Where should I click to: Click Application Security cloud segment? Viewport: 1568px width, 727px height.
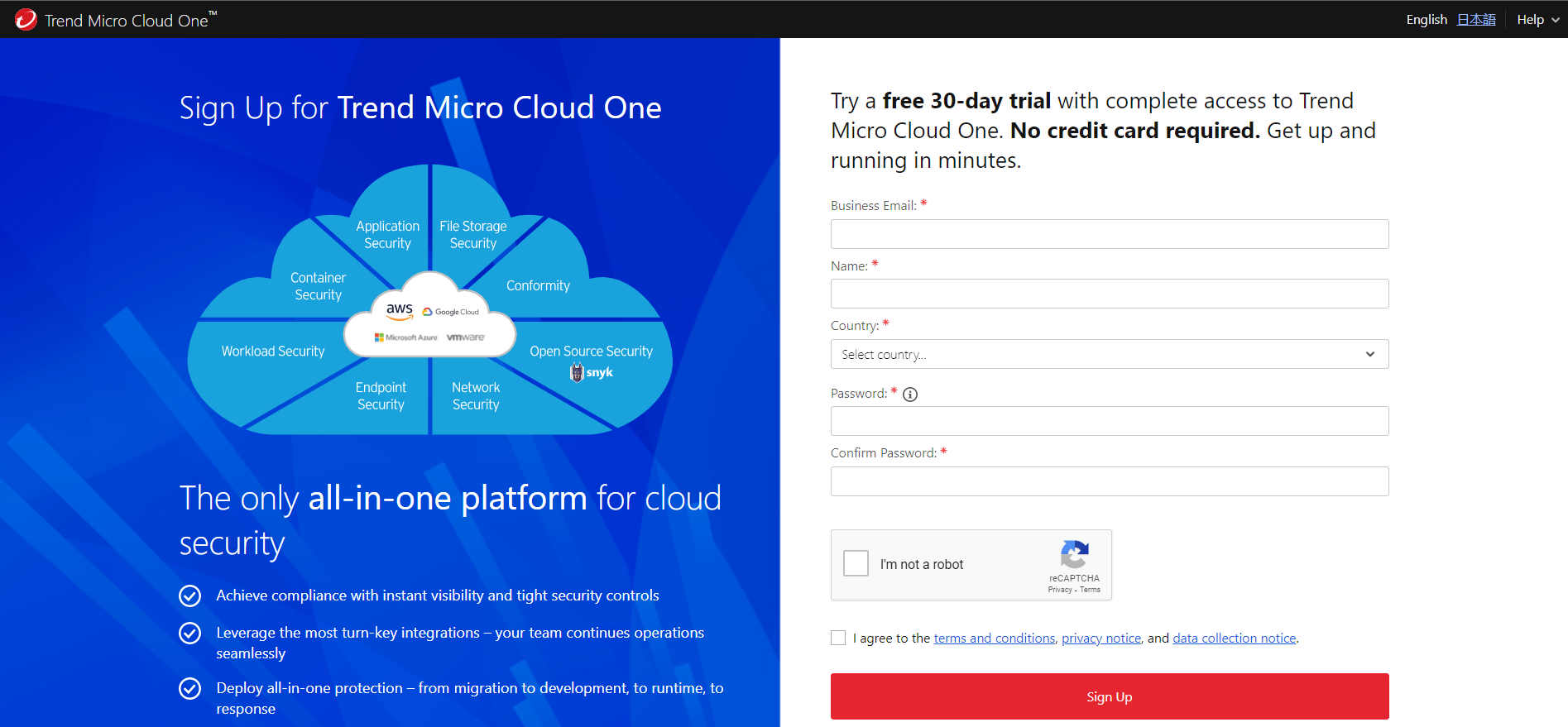pos(387,235)
